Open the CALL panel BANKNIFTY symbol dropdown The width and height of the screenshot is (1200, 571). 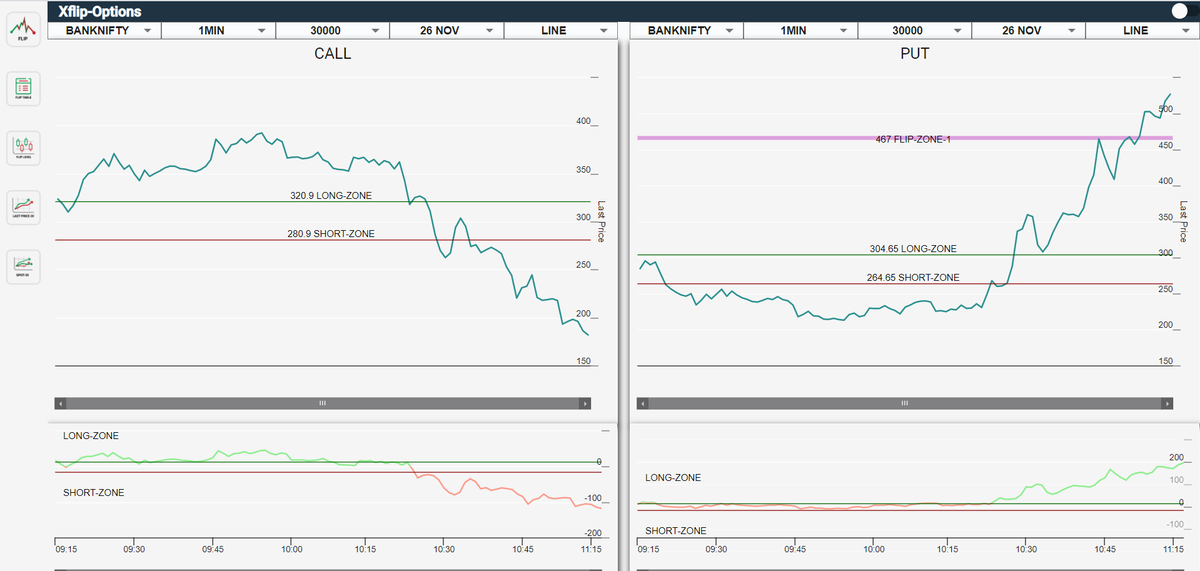click(103, 30)
